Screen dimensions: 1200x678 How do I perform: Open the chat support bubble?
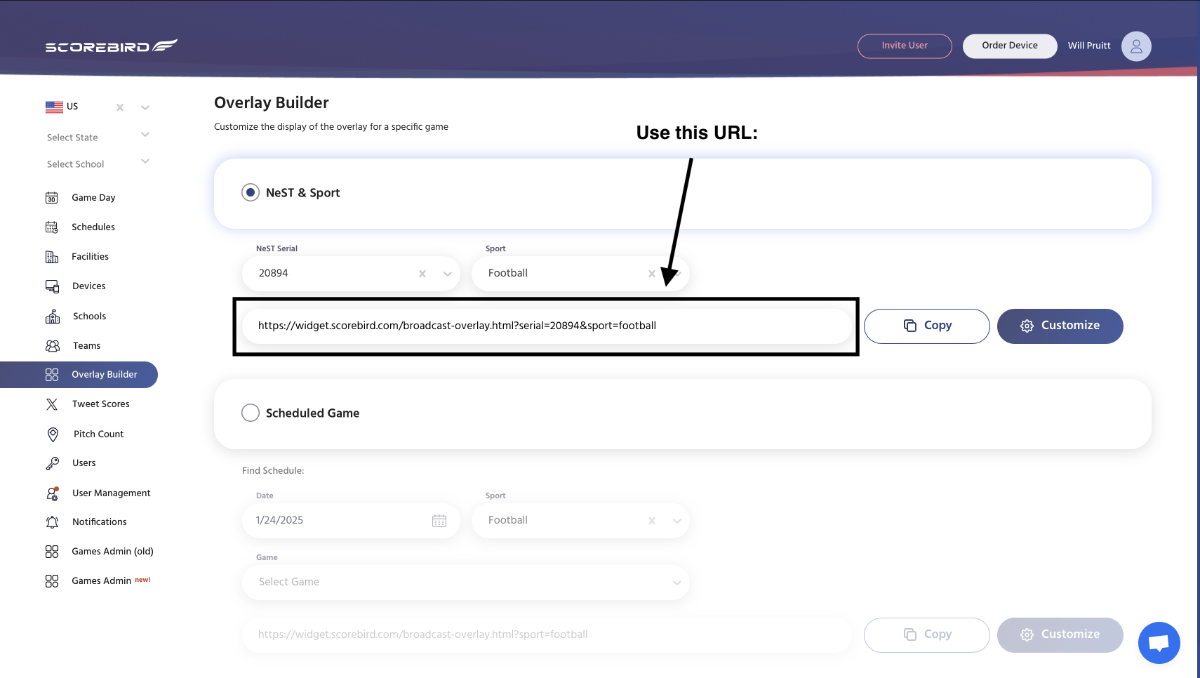[1159, 642]
